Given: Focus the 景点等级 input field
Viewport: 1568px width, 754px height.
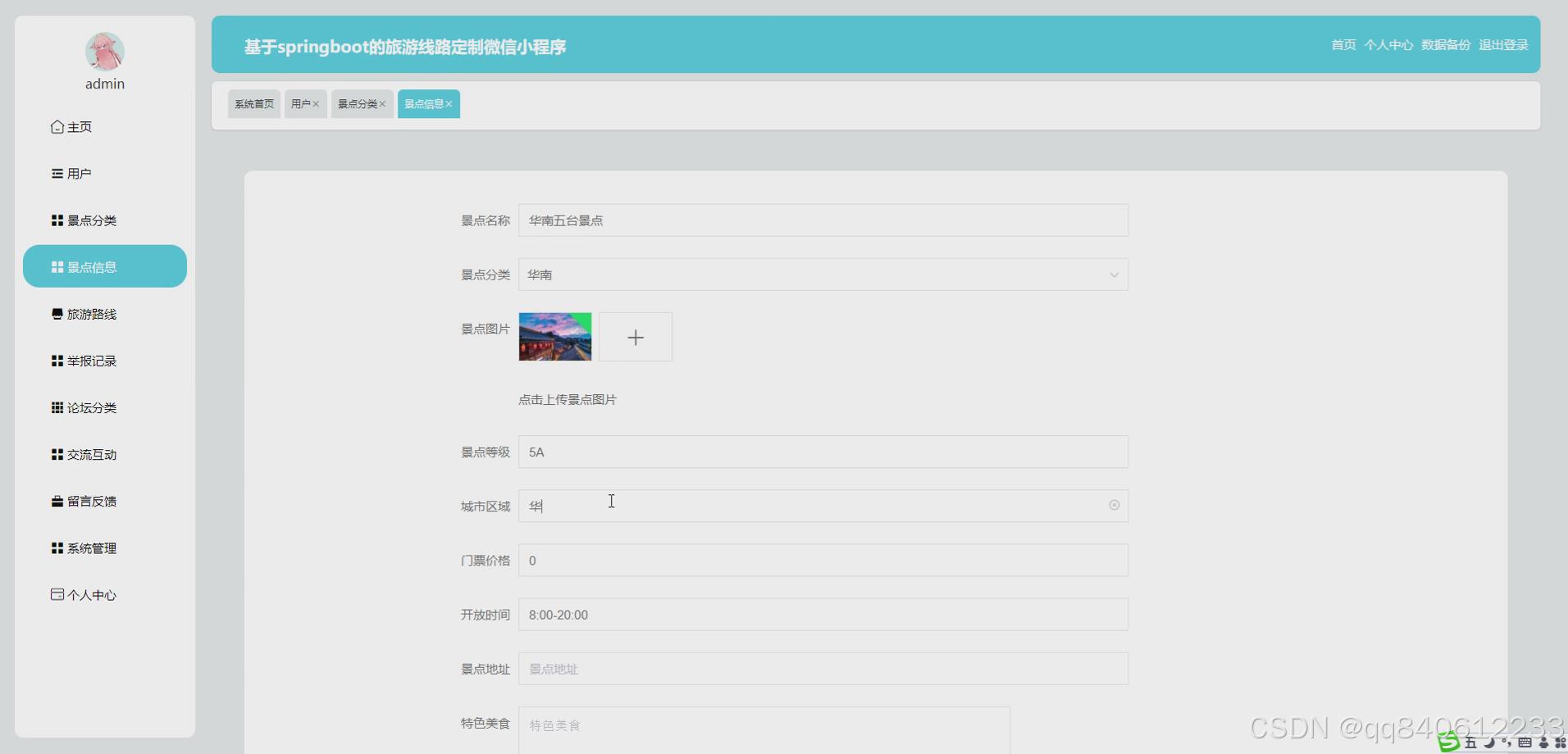Looking at the screenshot, I should pos(823,452).
